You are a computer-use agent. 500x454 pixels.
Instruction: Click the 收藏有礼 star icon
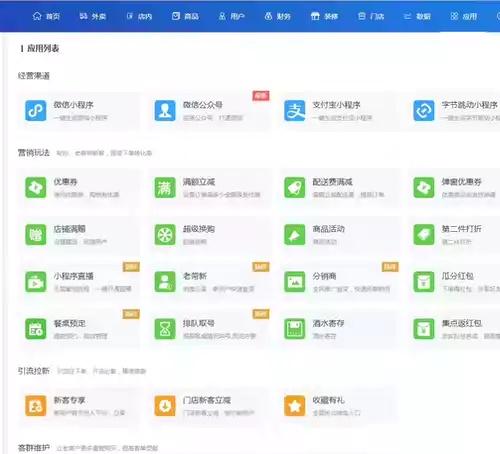295,406
